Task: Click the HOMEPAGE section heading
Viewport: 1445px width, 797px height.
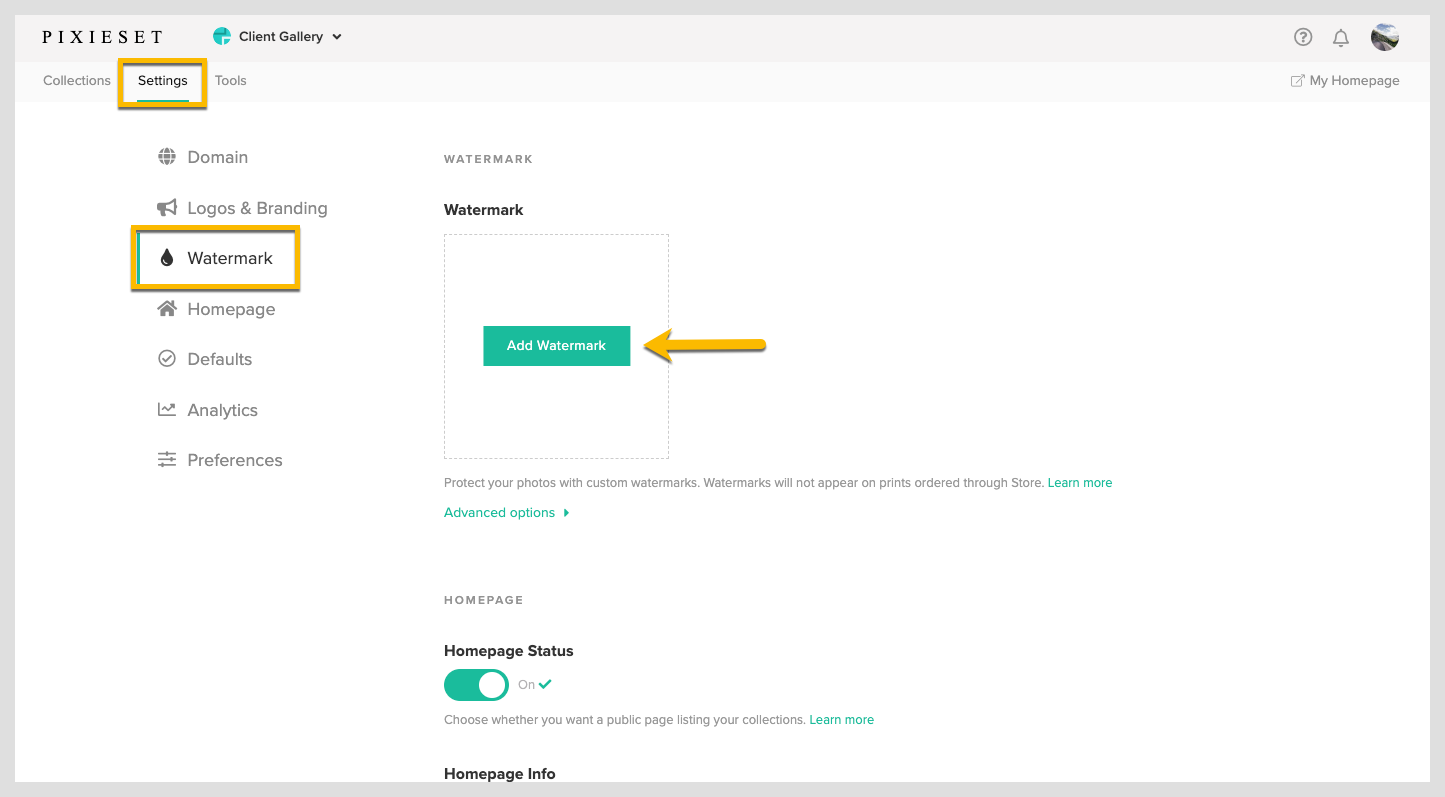Action: 484,600
